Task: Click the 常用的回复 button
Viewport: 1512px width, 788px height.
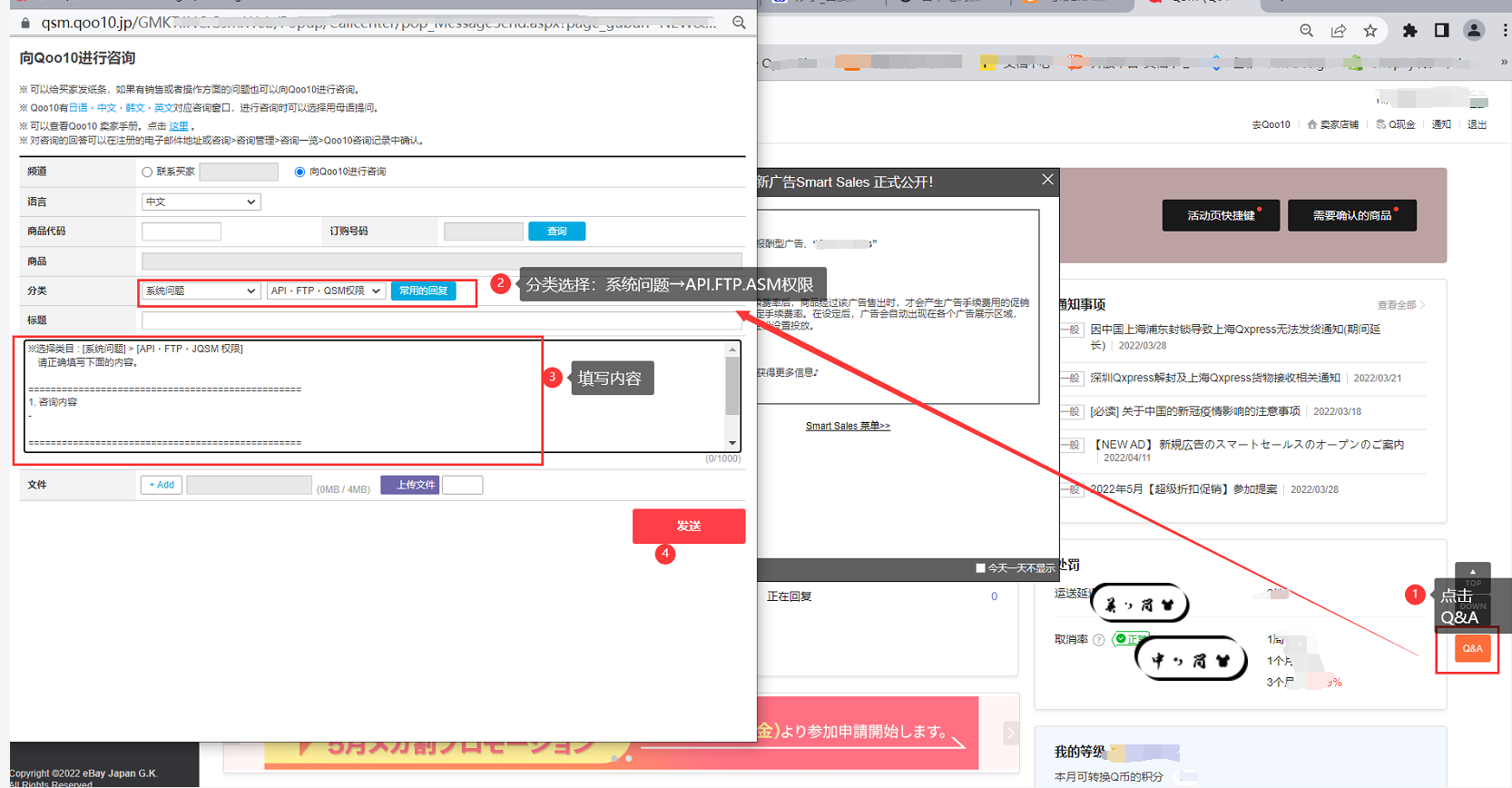Action: click(x=423, y=291)
